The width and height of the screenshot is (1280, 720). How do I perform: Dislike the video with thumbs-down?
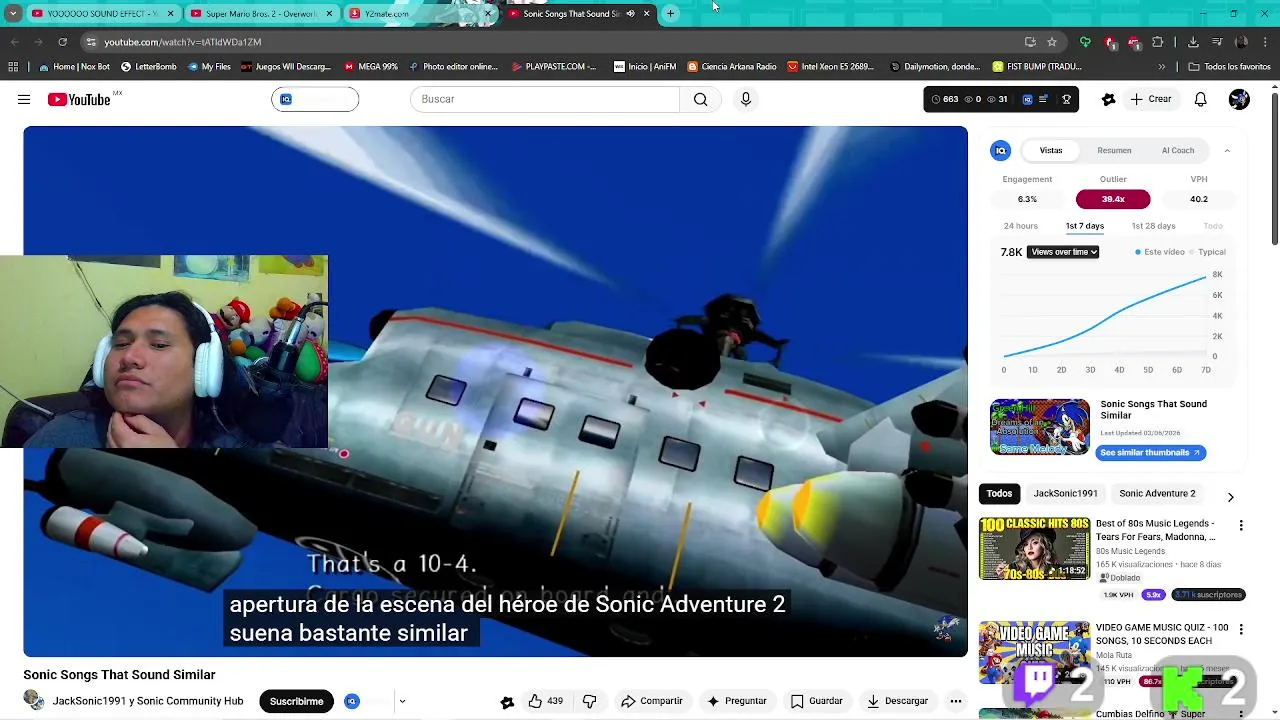[x=589, y=701]
